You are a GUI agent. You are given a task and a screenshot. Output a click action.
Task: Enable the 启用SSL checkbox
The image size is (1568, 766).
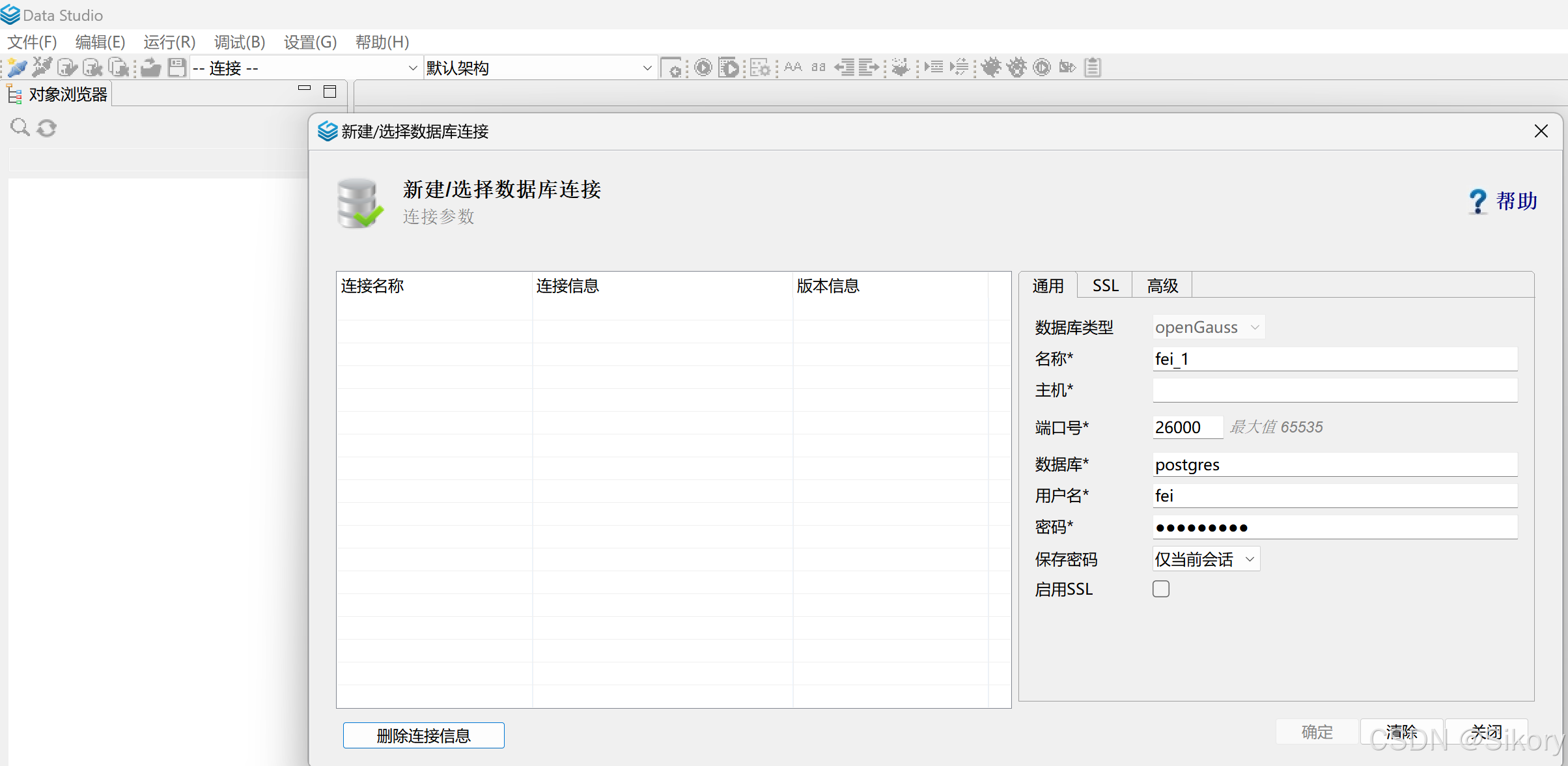point(1161,589)
